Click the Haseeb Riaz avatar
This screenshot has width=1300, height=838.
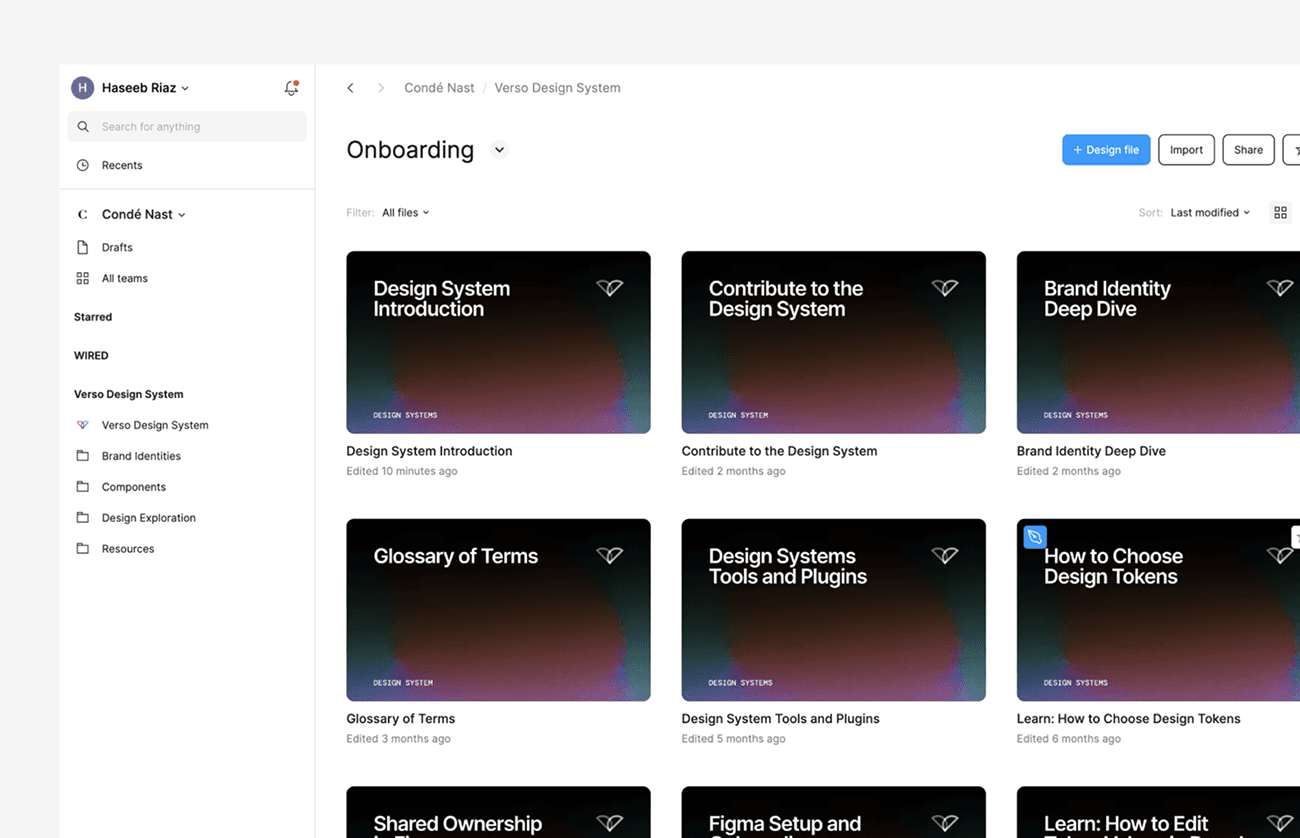pyautogui.click(x=82, y=88)
